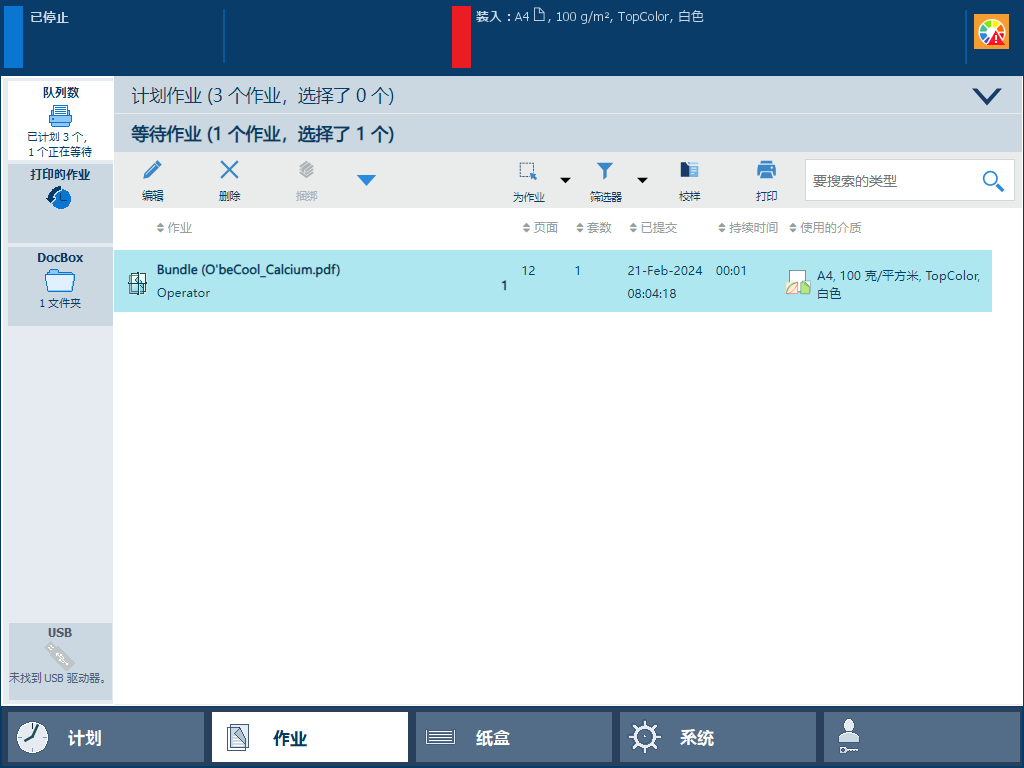Click the Proof (校样) icon
This screenshot has height=768, width=1024.
tap(690, 170)
